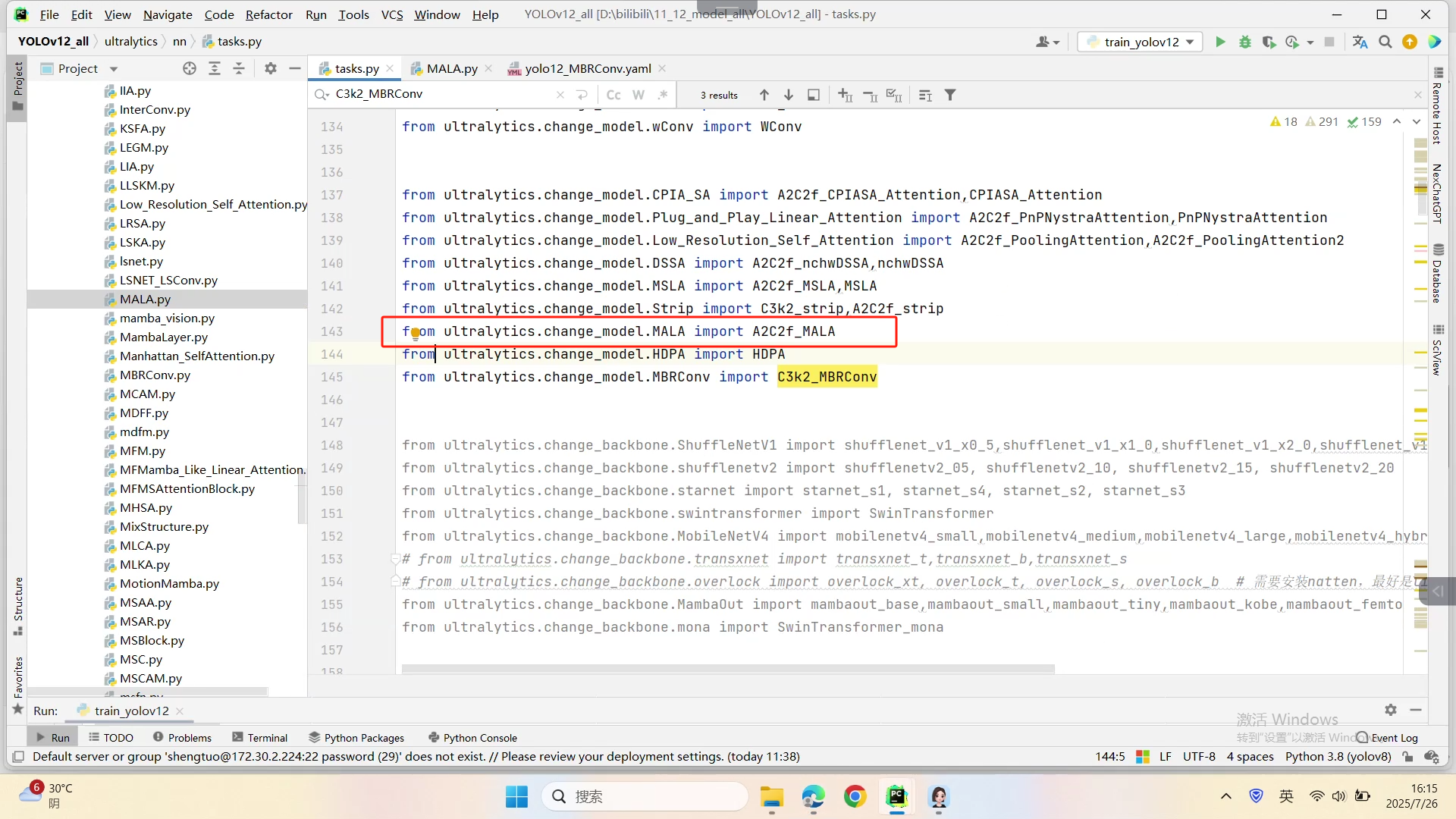This screenshot has height=819, width=1456.
Task: Select all occurrences icon
Action: [895, 95]
